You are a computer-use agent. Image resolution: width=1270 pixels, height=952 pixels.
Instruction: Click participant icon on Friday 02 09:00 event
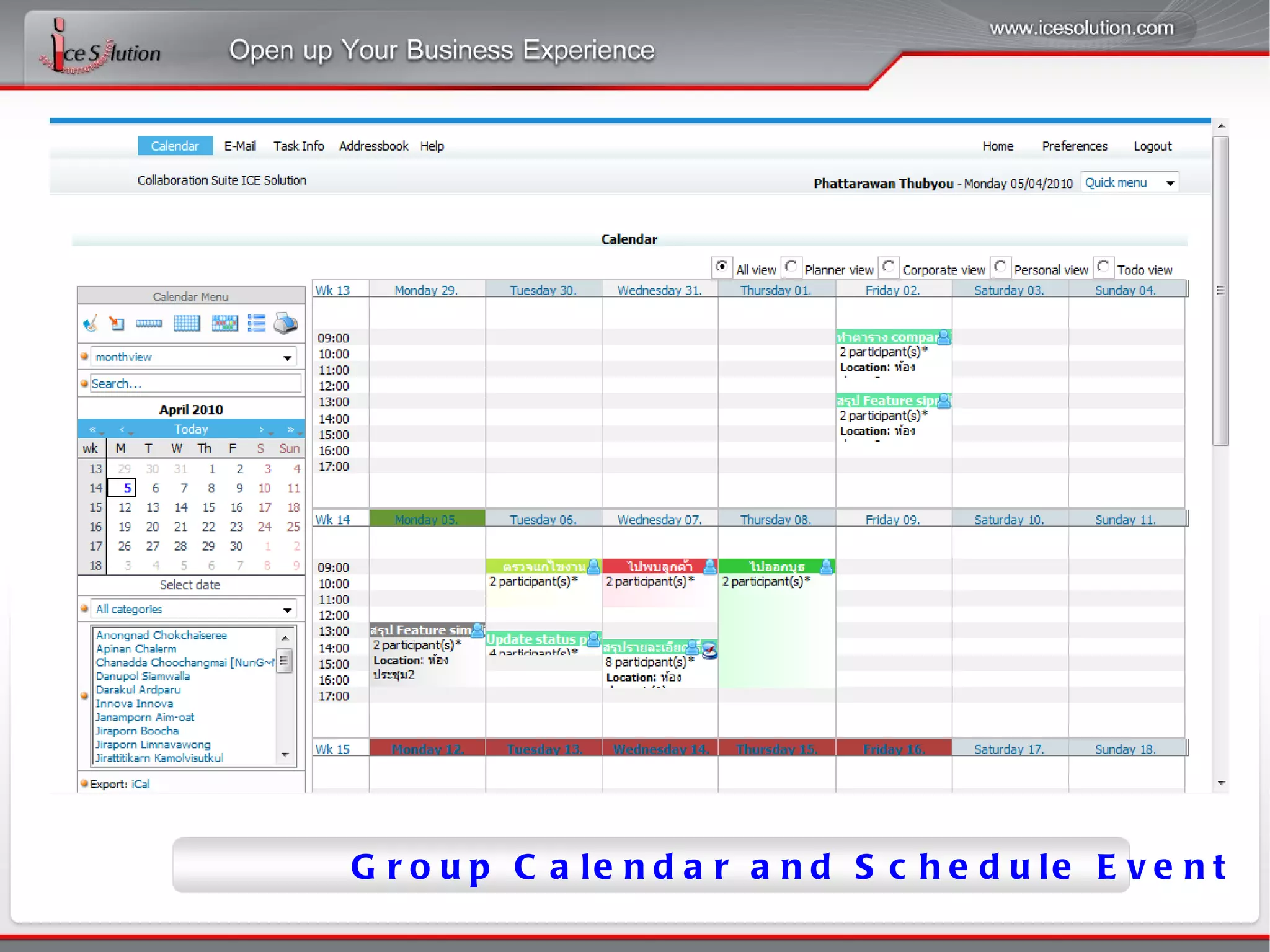[x=944, y=337]
